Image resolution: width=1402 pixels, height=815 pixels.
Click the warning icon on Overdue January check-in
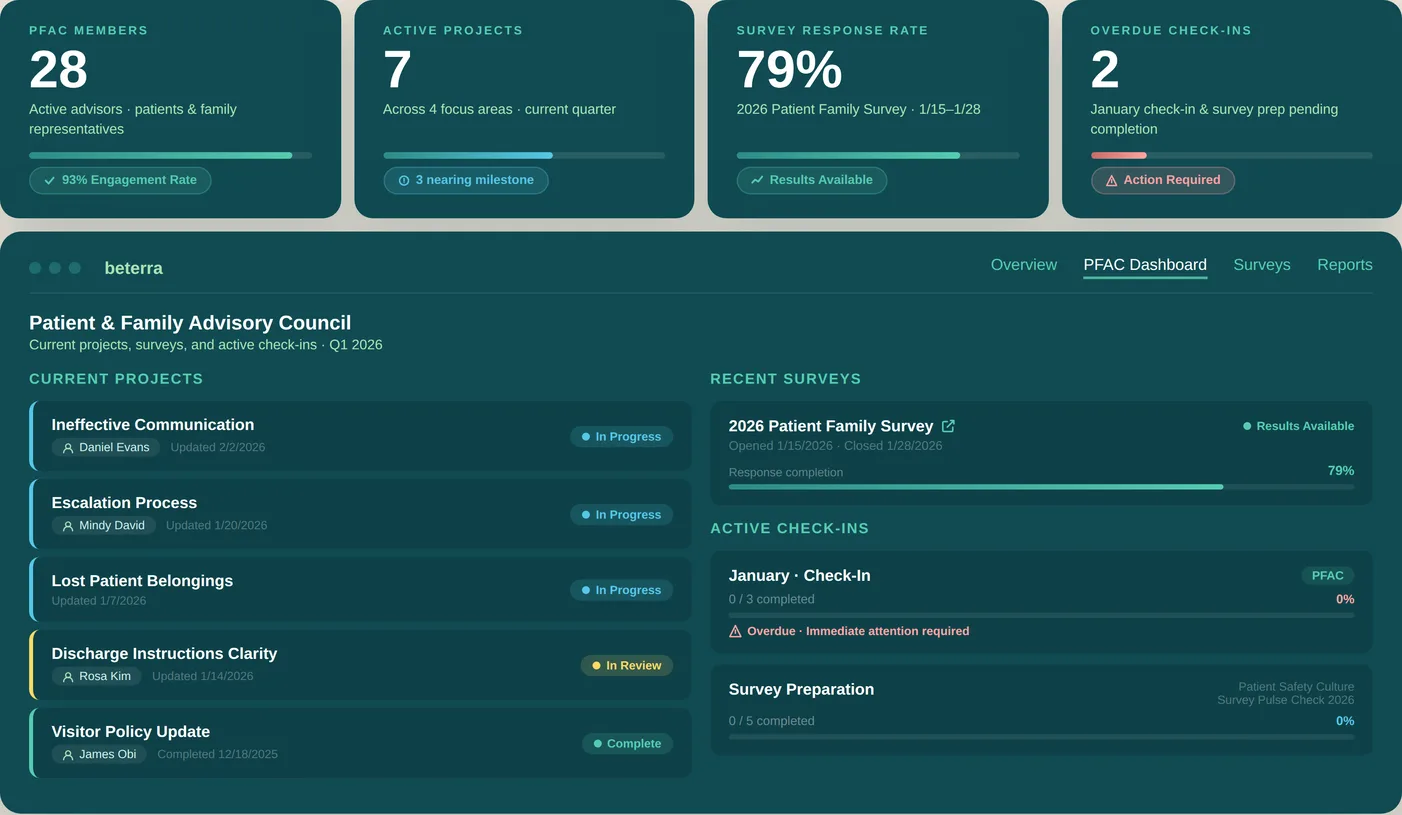[737, 630]
